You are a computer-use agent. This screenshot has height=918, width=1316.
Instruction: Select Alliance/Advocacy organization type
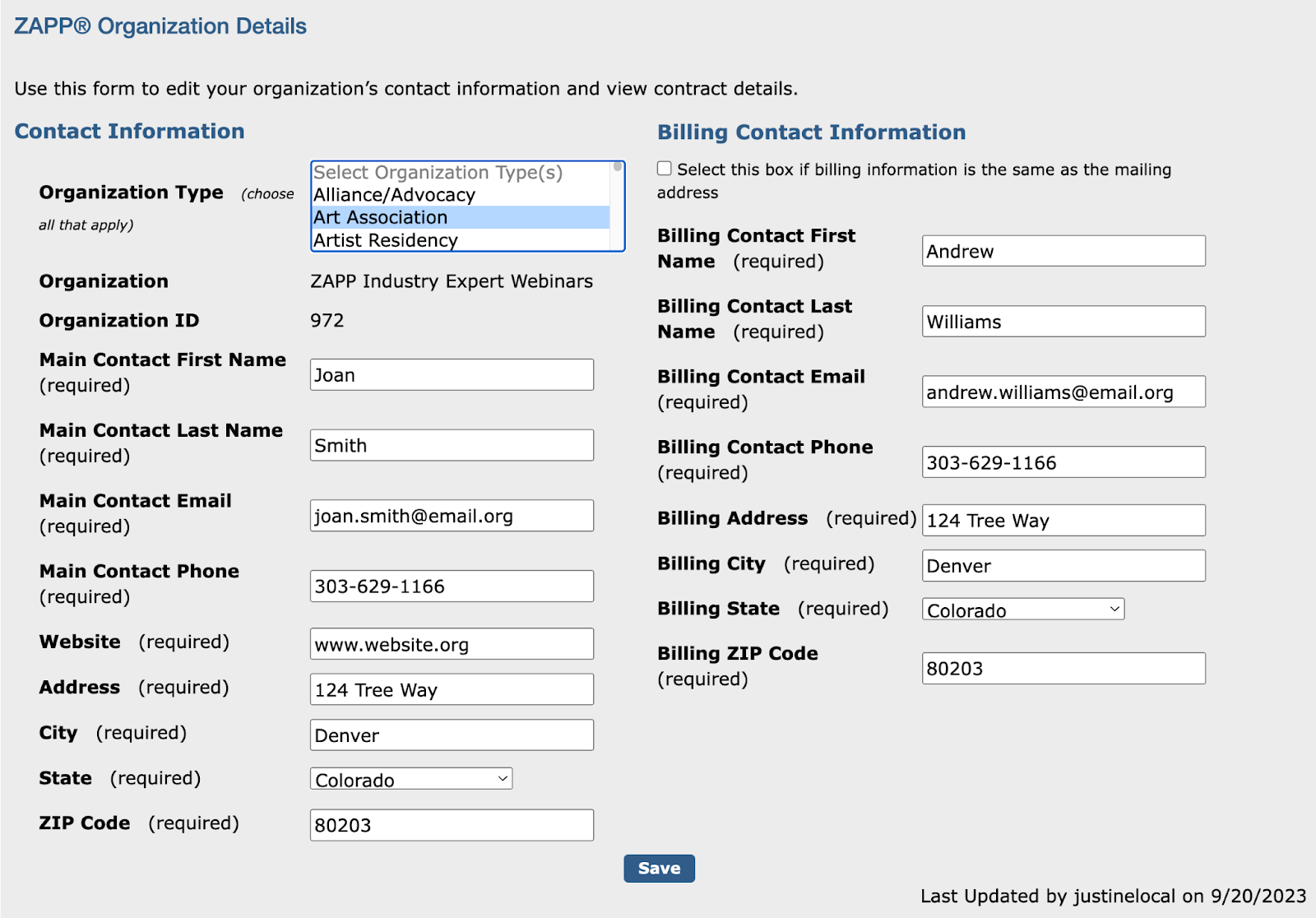click(x=394, y=195)
